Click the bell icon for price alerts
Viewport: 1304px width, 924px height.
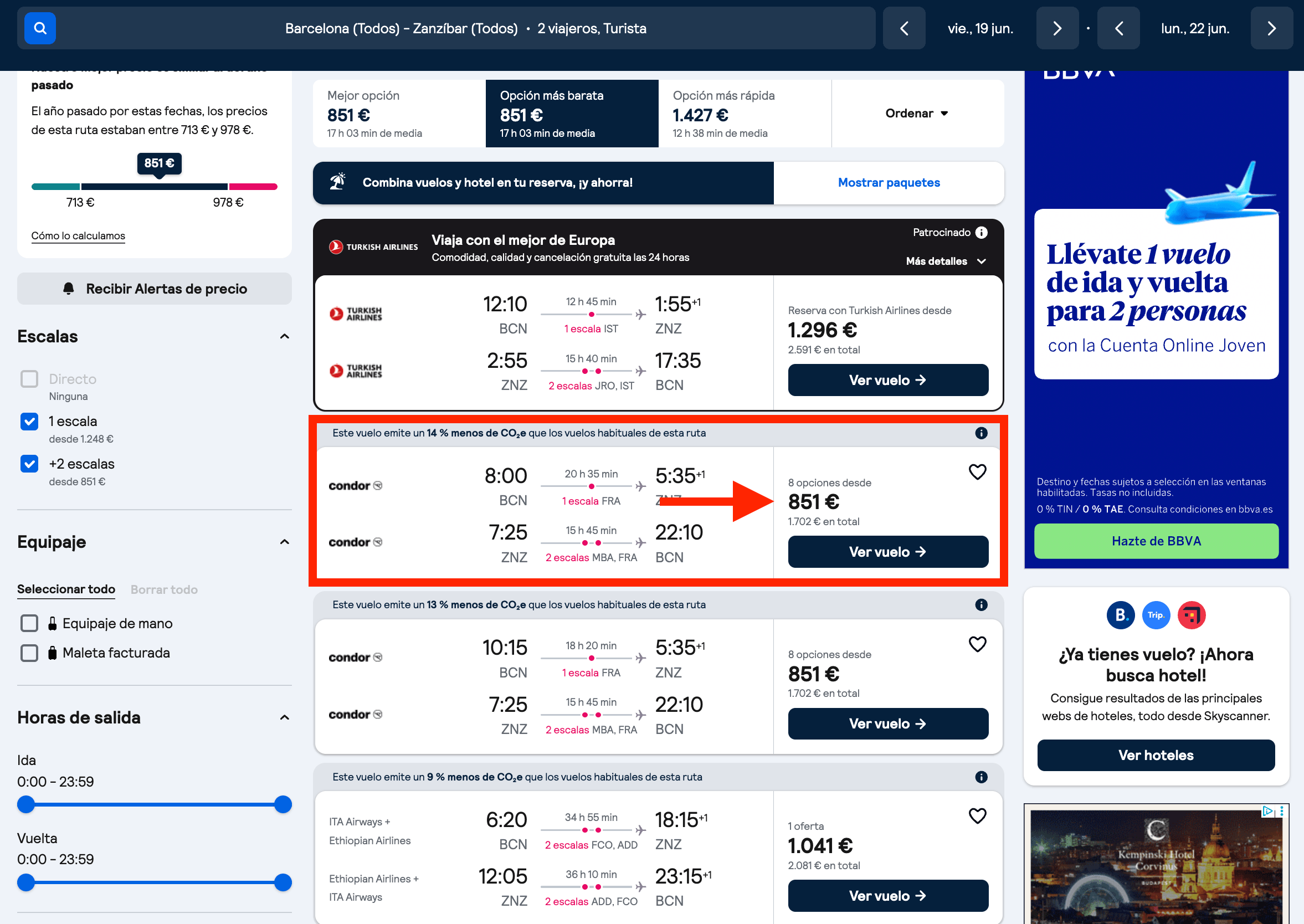coord(68,289)
